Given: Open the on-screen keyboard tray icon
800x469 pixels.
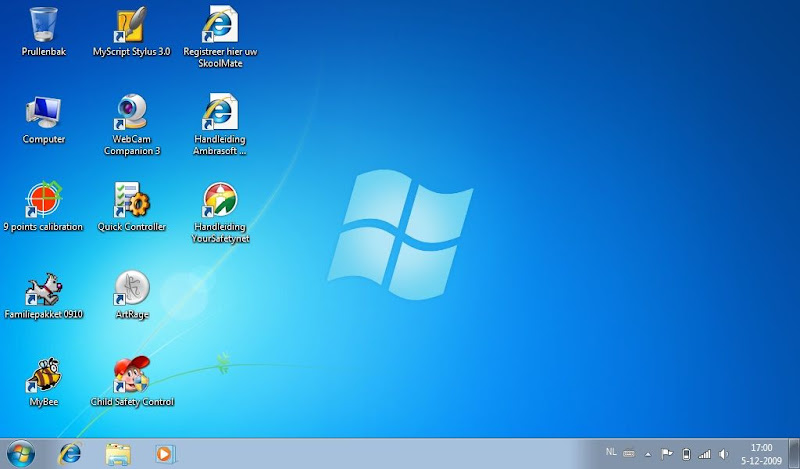Looking at the screenshot, I should point(629,453).
